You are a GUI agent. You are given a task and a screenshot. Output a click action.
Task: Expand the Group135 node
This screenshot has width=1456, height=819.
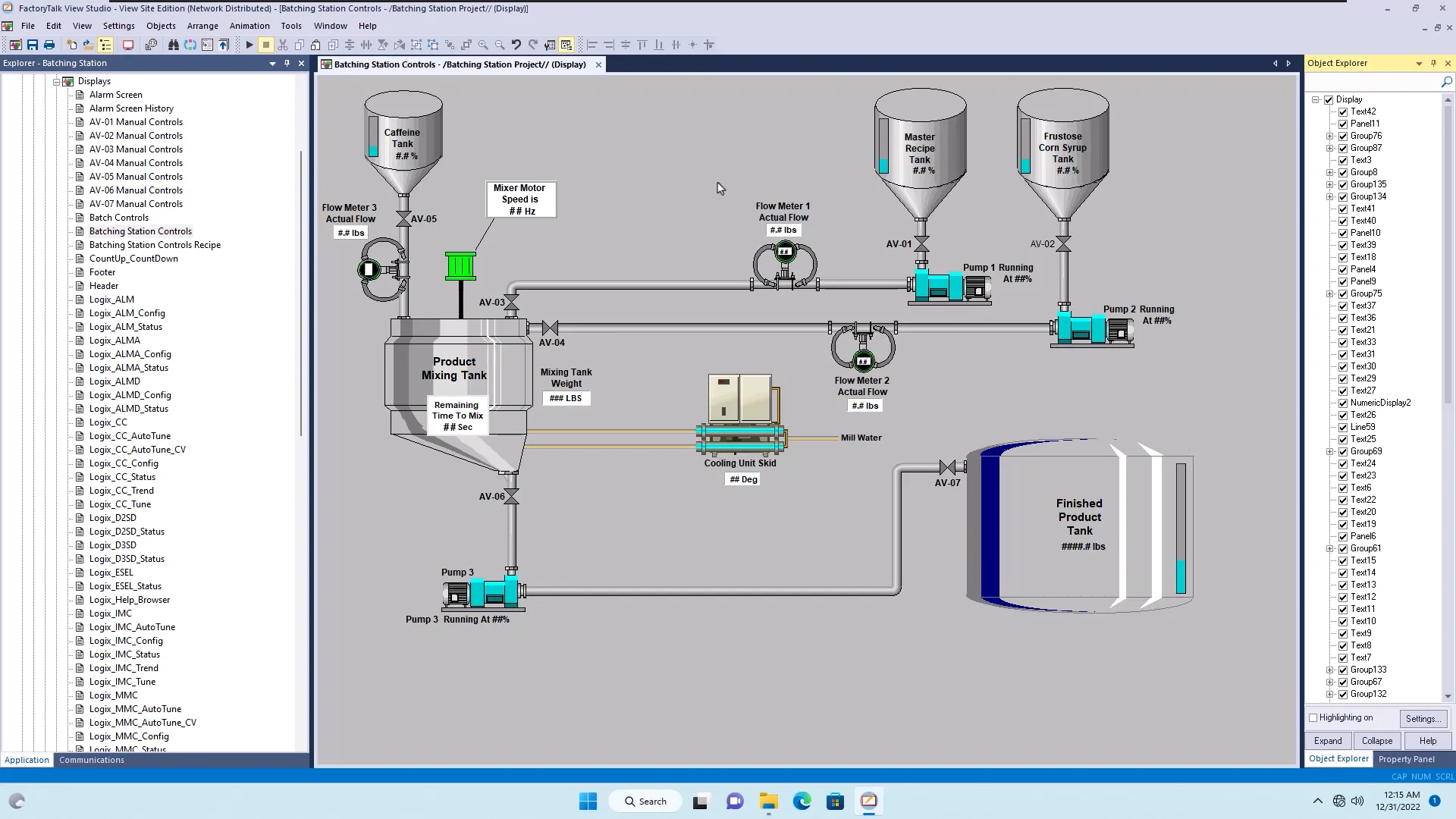click(x=1329, y=184)
